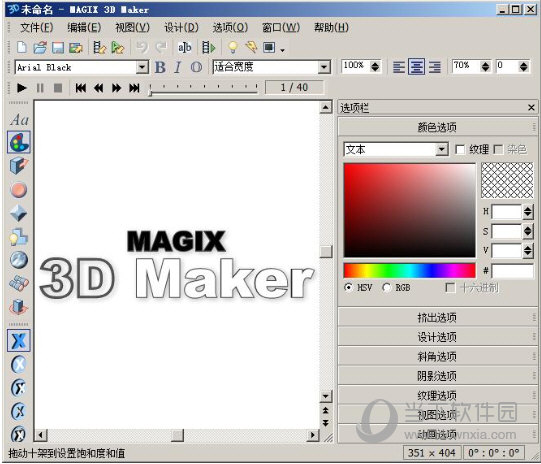Select the globe texture tool in sidebar

(x=19, y=260)
